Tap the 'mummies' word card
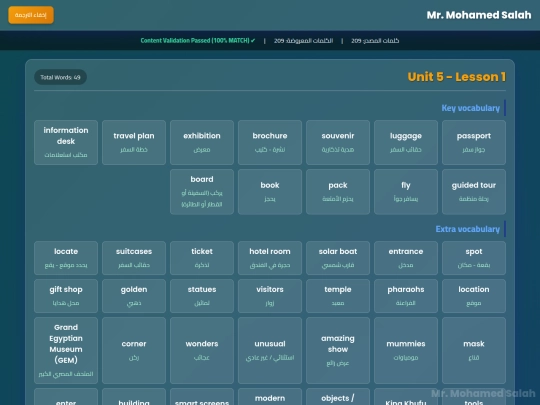 pos(406,350)
